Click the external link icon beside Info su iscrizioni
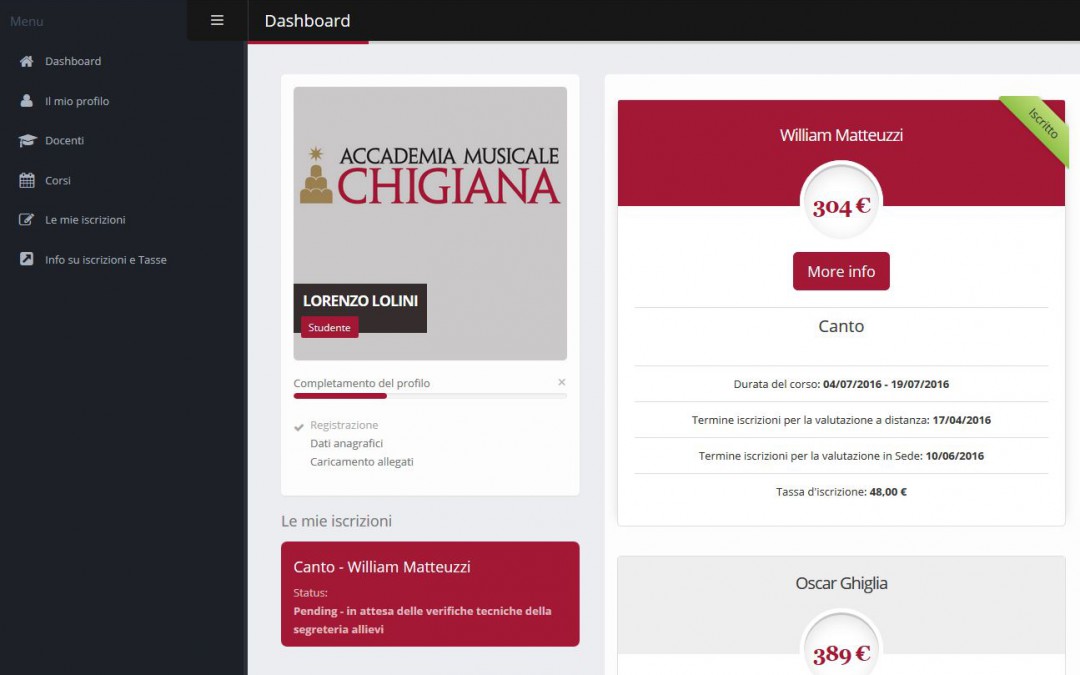Image resolution: width=1080 pixels, height=675 pixels. click(26, 259)
